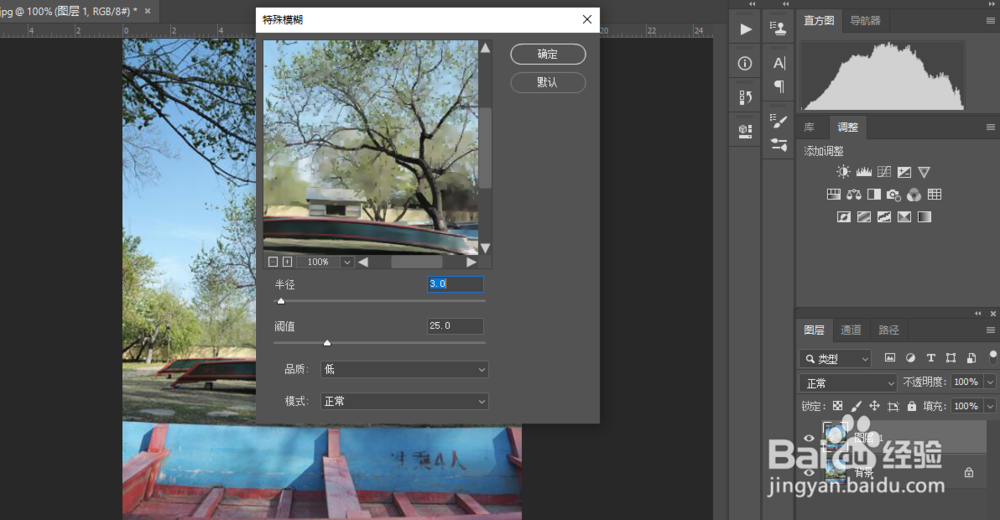Zoom out the dialog preview
The height and width of the screenshot is (520, 1000).
(x=273, y=262)
